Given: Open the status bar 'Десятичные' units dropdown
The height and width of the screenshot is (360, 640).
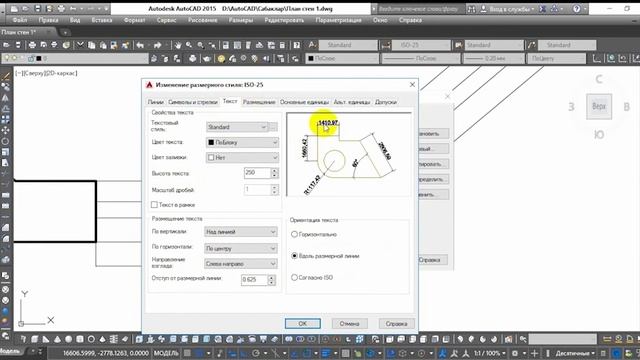Looking at the screenshot, I should [575, 353].
